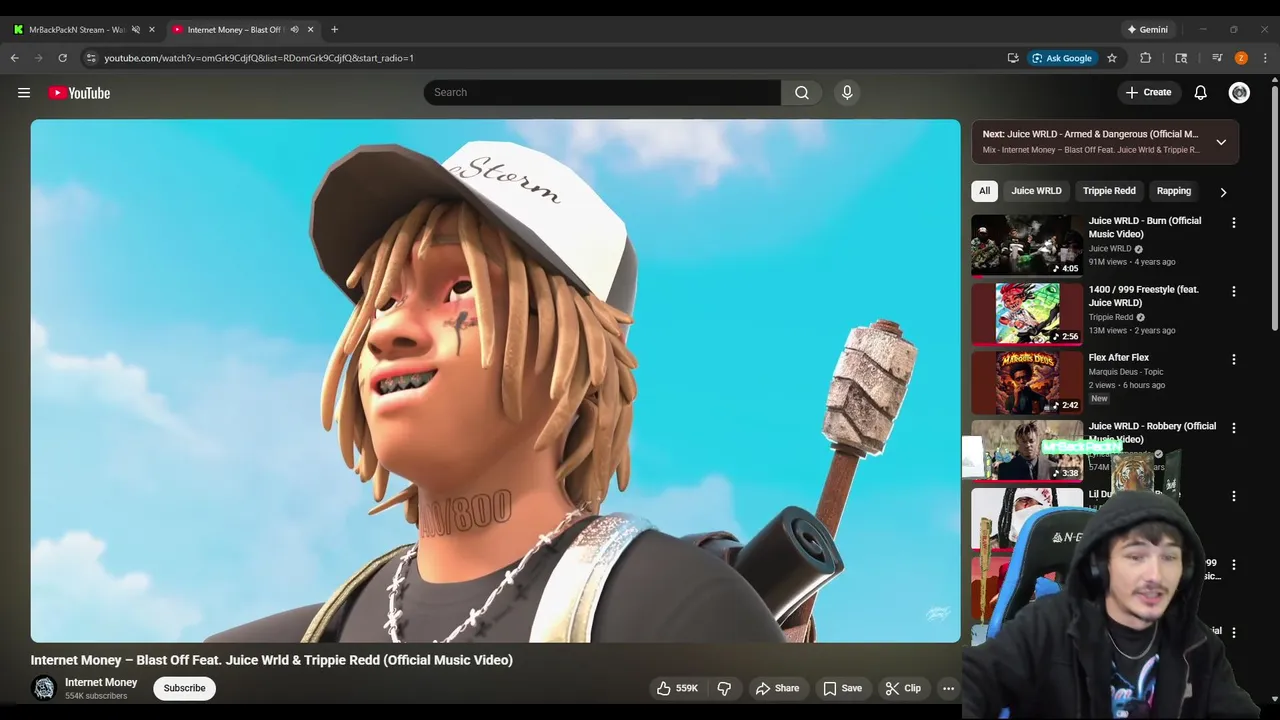Show more filter chips with right arrow
1280x720 pixels.
point(1223,192)
